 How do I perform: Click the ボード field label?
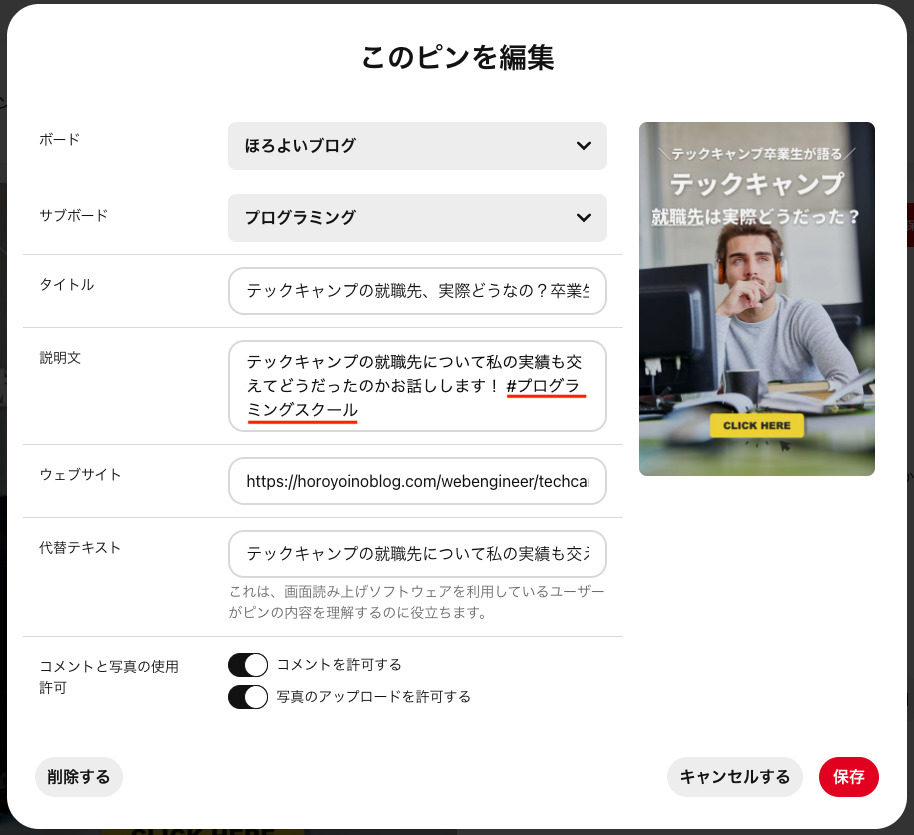pos(59,140)
